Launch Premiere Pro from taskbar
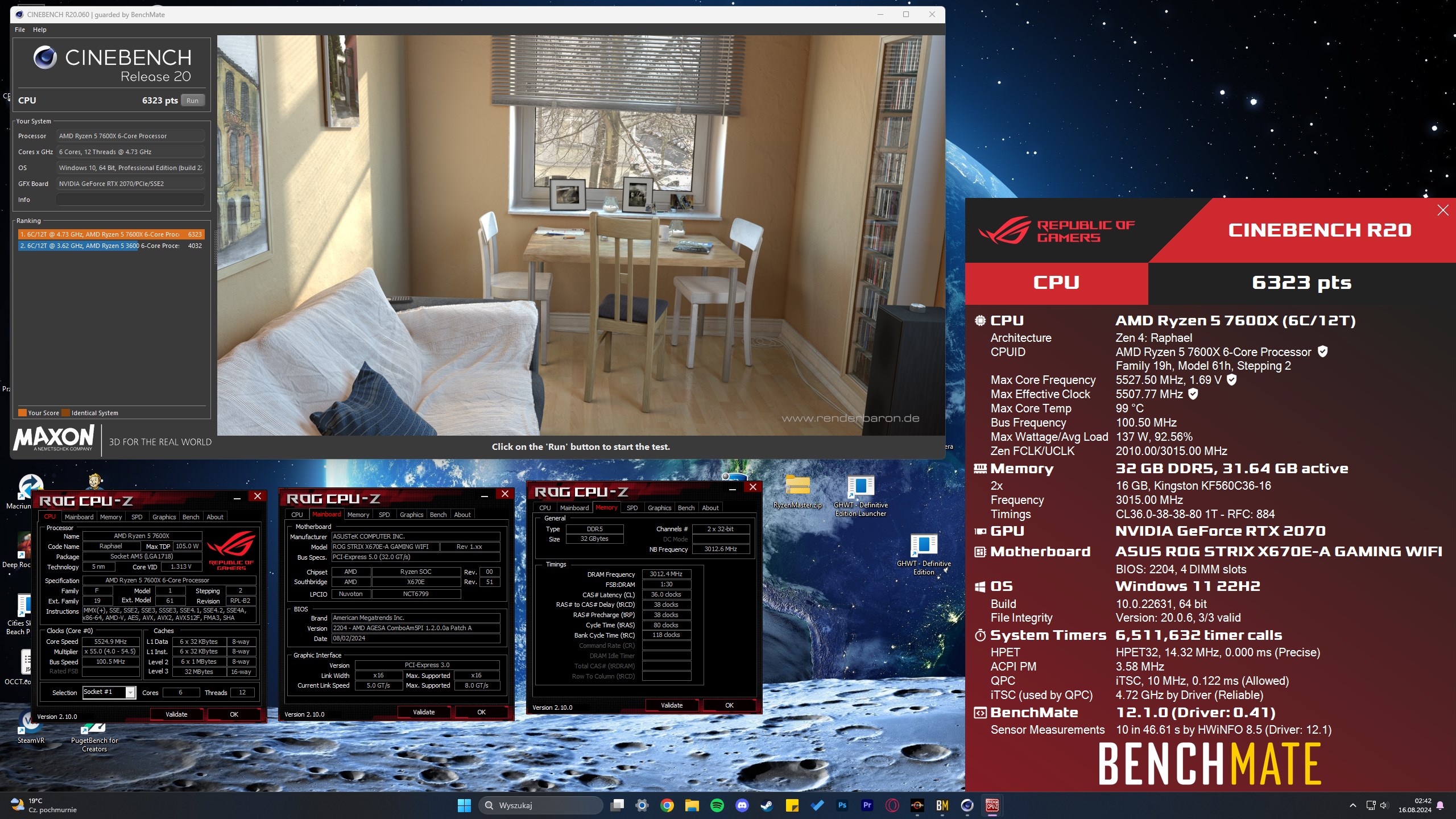This screenshot has width=1456, height=819. coord(867,805)
